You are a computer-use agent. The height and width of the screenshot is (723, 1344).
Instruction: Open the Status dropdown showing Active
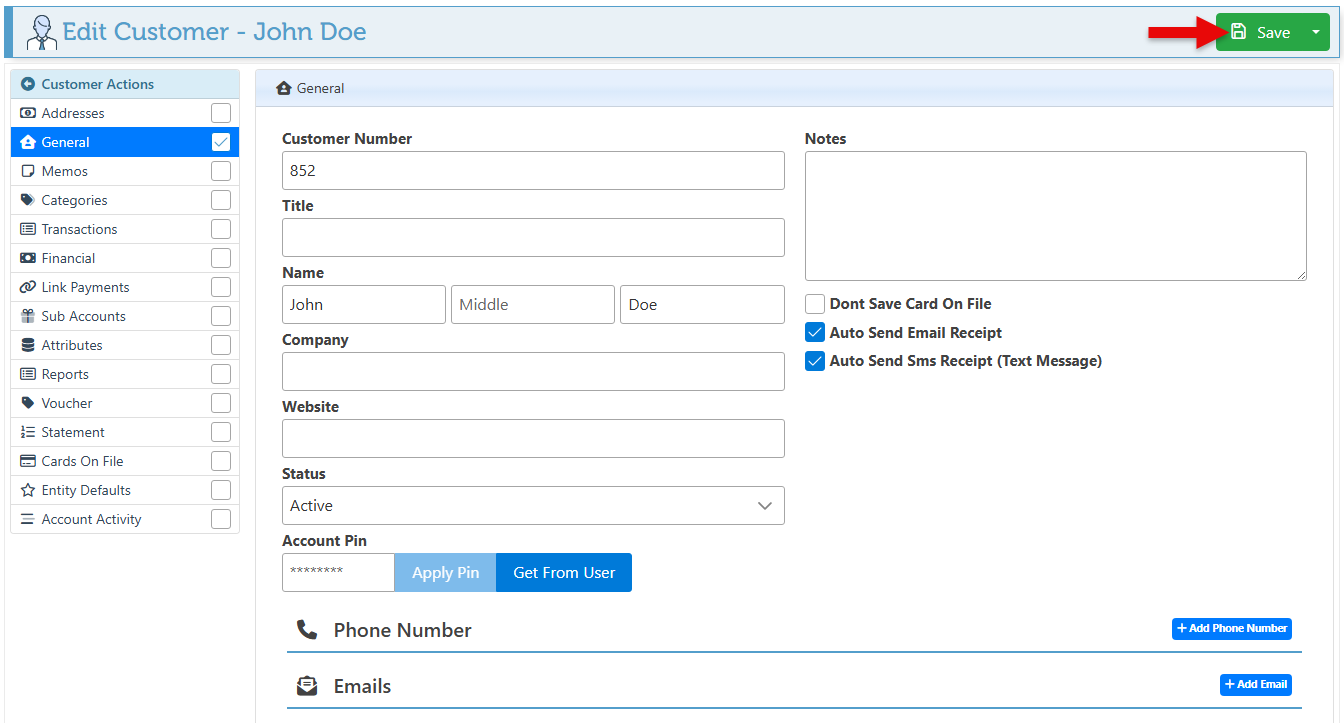click(x=533, y=506)
